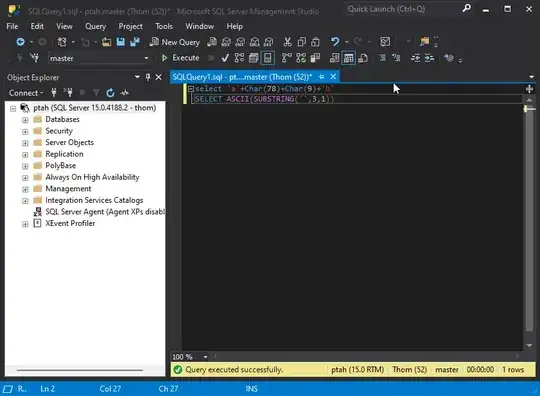540x396 pixels.
Task: Click the Save All icon
Action: point(135,42)
